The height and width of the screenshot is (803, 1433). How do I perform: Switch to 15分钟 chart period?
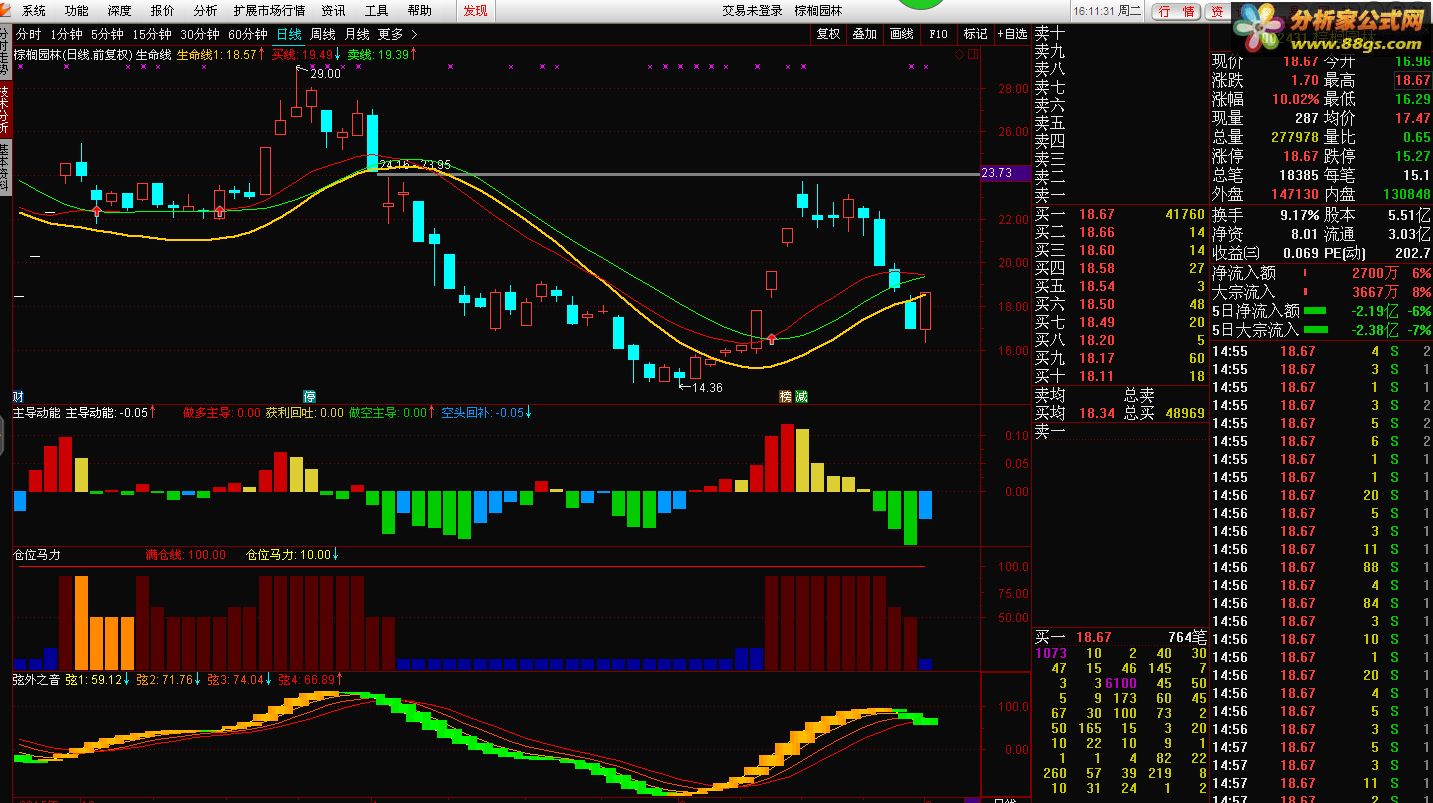pyautogui.click(x=152, y=34)
